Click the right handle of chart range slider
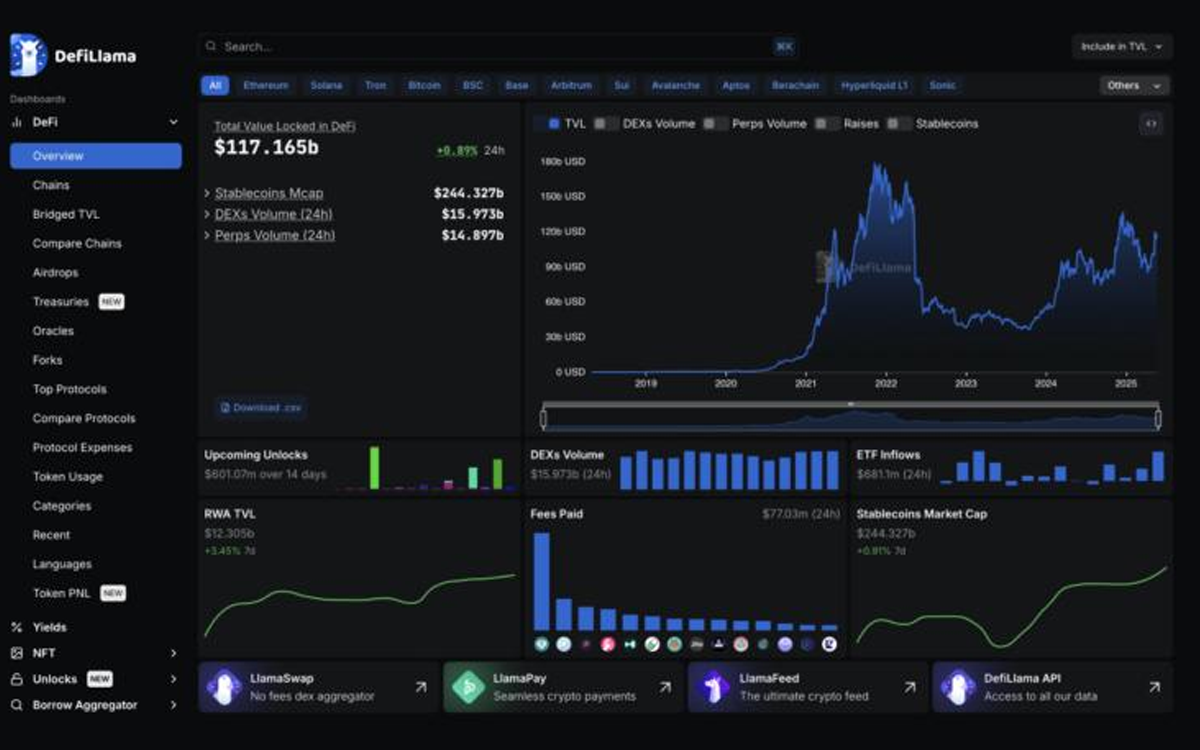The width and height of the screenshot is (1200, 750). tap(1158, 418)
